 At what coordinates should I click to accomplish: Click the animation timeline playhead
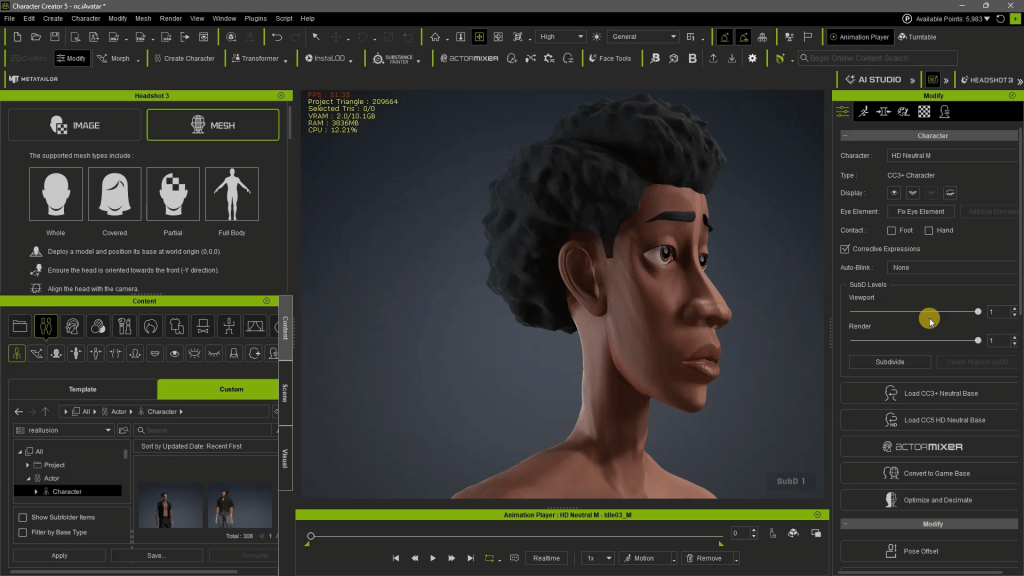tap(311, 536)
